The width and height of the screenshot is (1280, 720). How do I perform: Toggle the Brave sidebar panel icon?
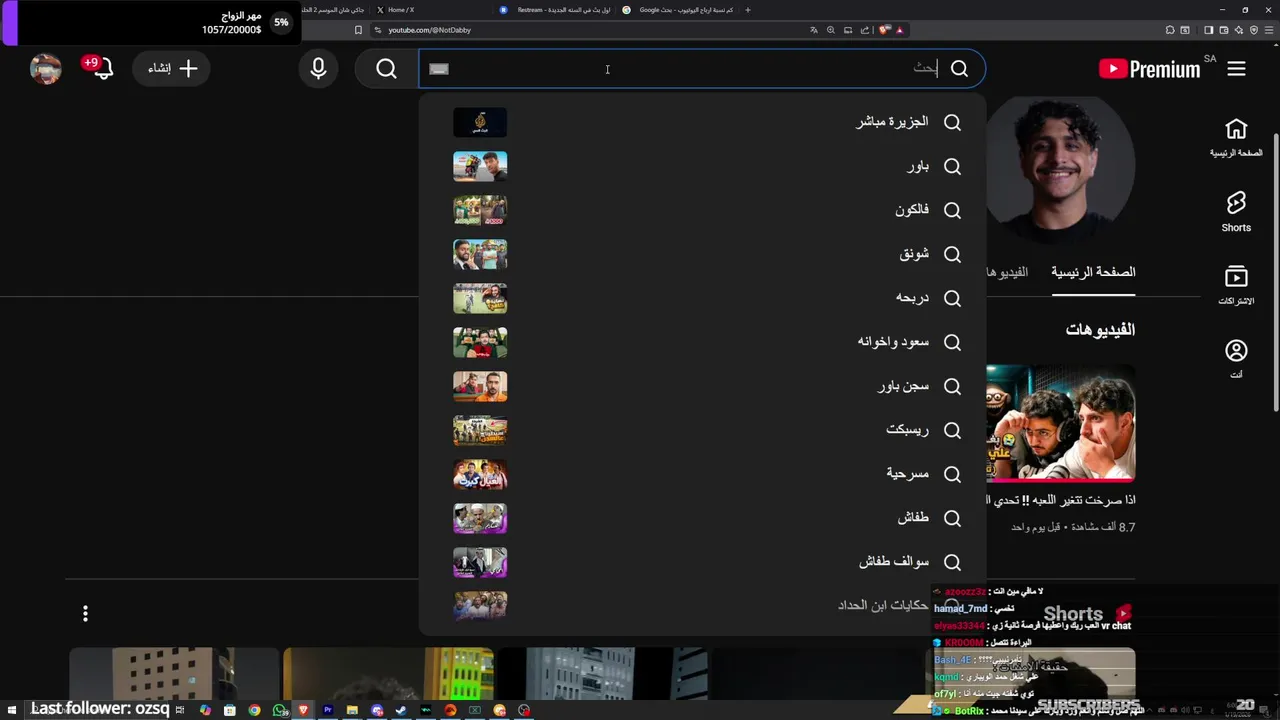point(1208,30)
